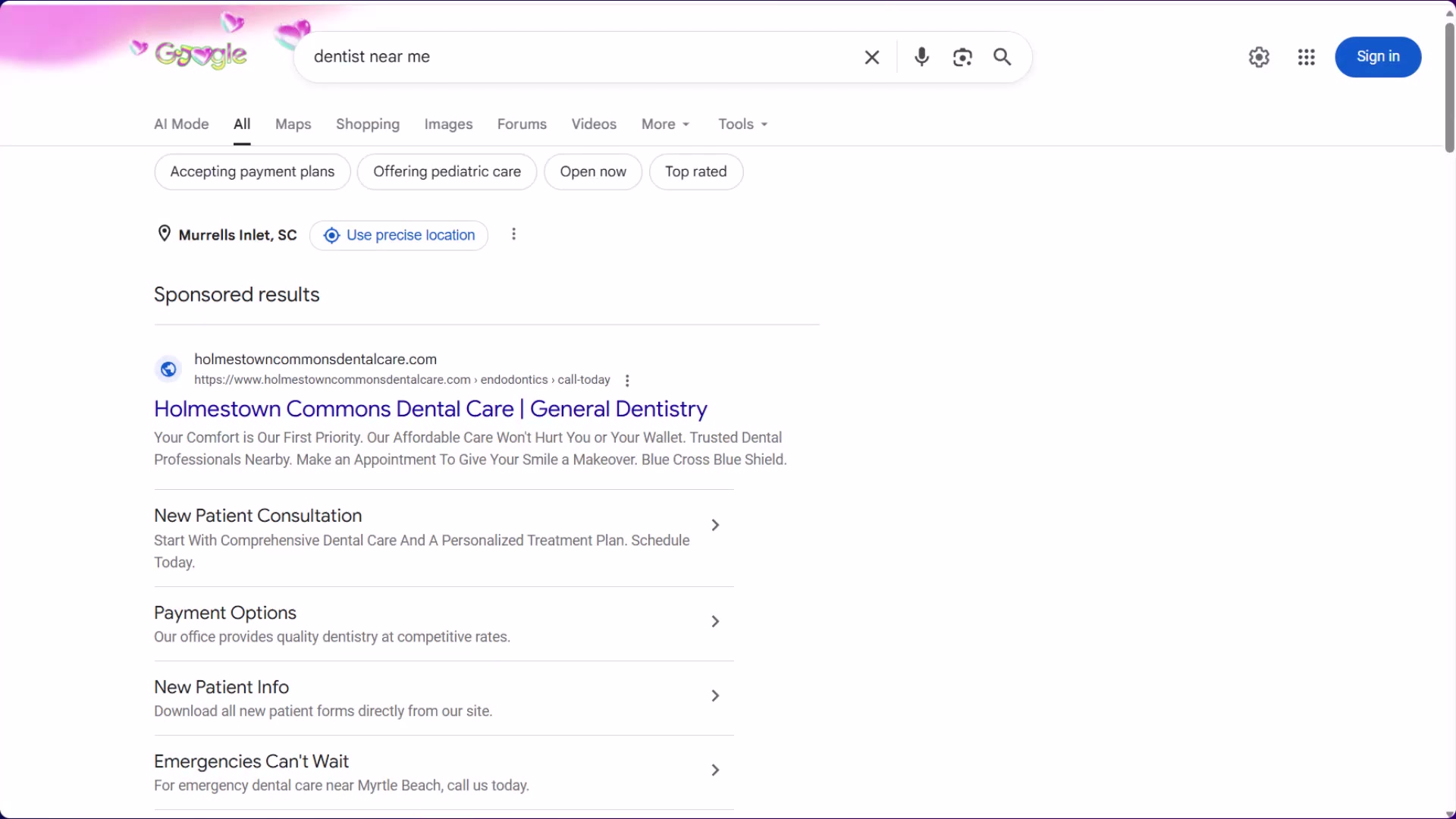1456x819 pixels.
Task: Click 'Use precise location' button
Action: [x=399, y=235]
